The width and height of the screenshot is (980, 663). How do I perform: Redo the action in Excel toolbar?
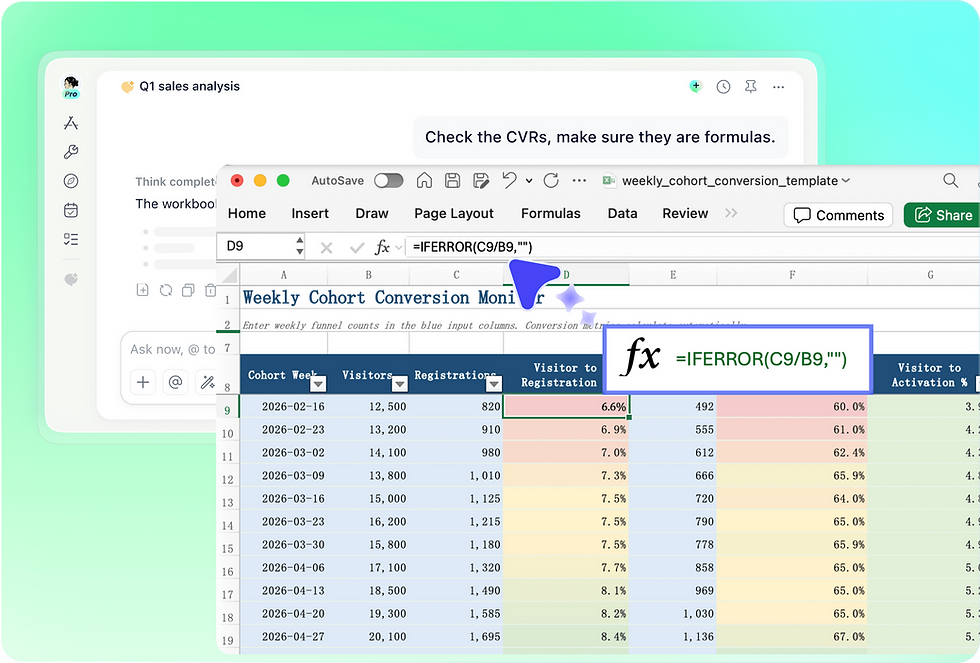coord(551,181)
